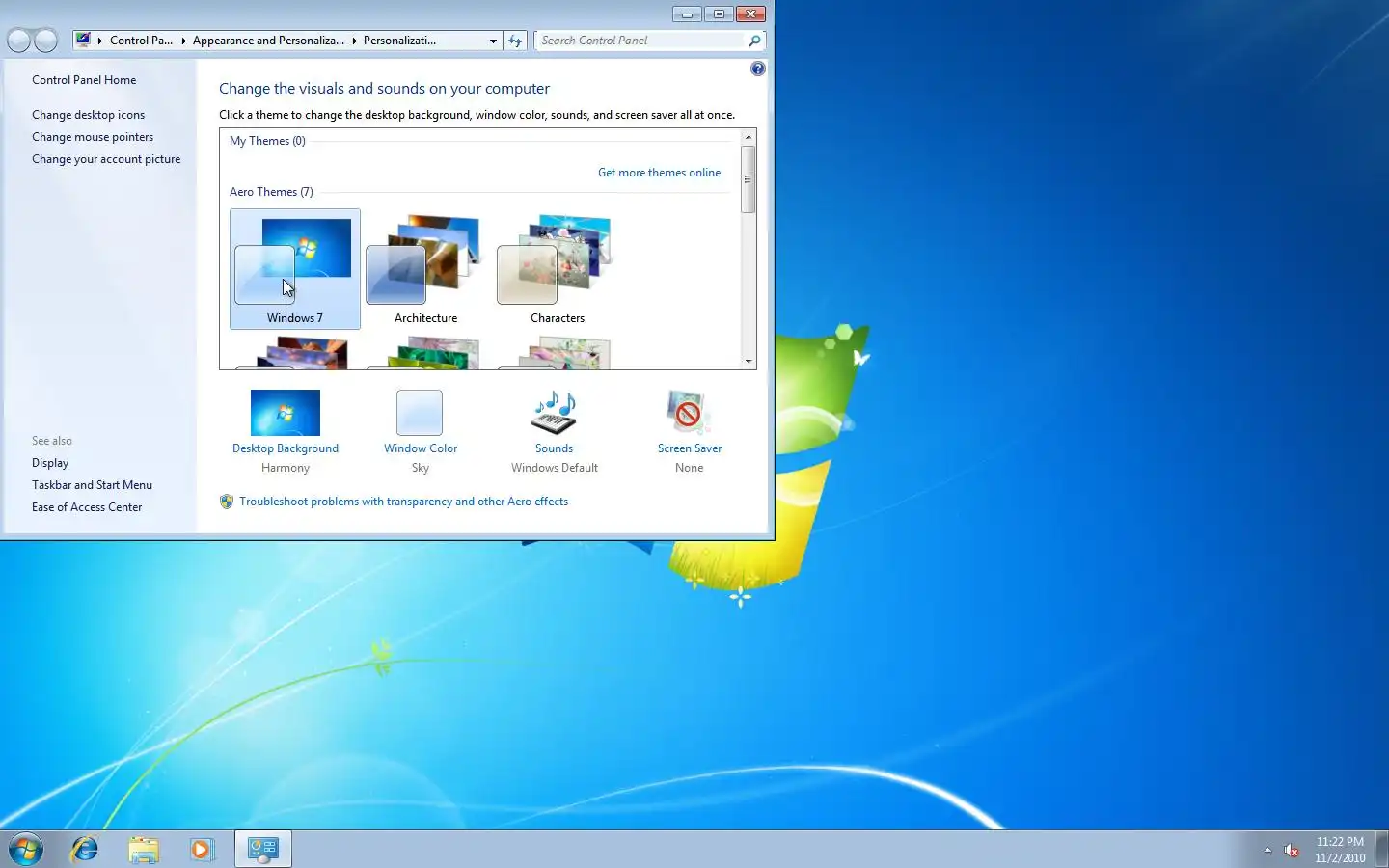Click the muted volume tray icon

point(1292,850)
